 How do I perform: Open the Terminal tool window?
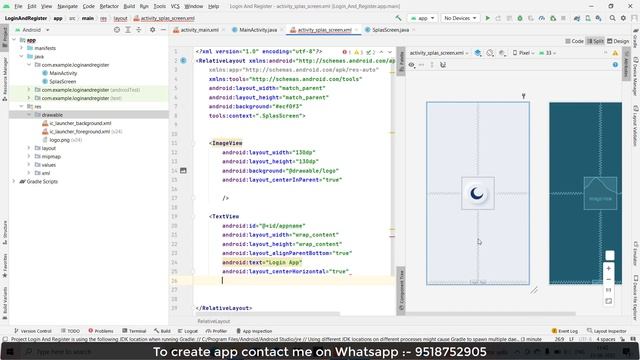(x=134, y=331)
